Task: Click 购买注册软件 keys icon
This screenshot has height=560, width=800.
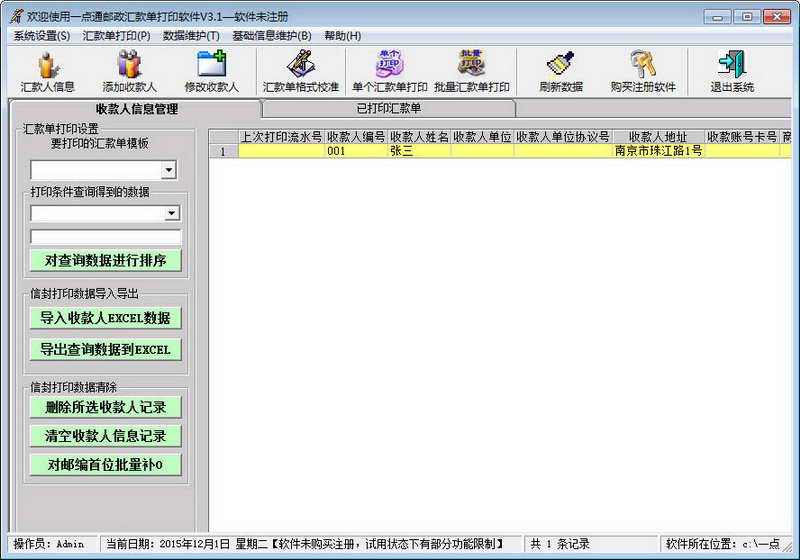Action: (x=643, y=71)
